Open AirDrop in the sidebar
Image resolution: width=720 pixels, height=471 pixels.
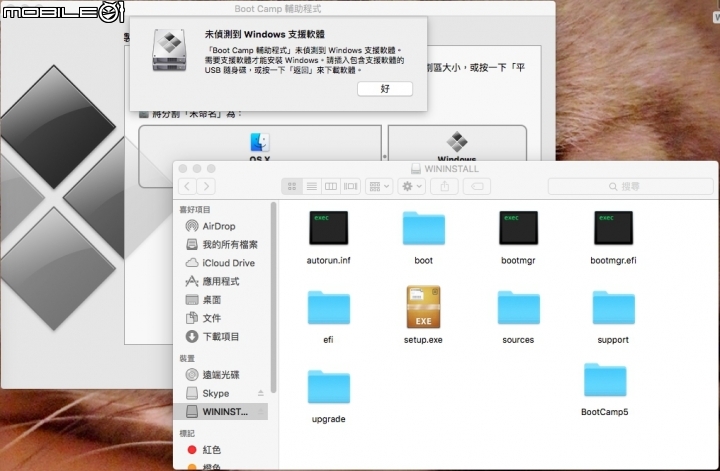[222, 226]
